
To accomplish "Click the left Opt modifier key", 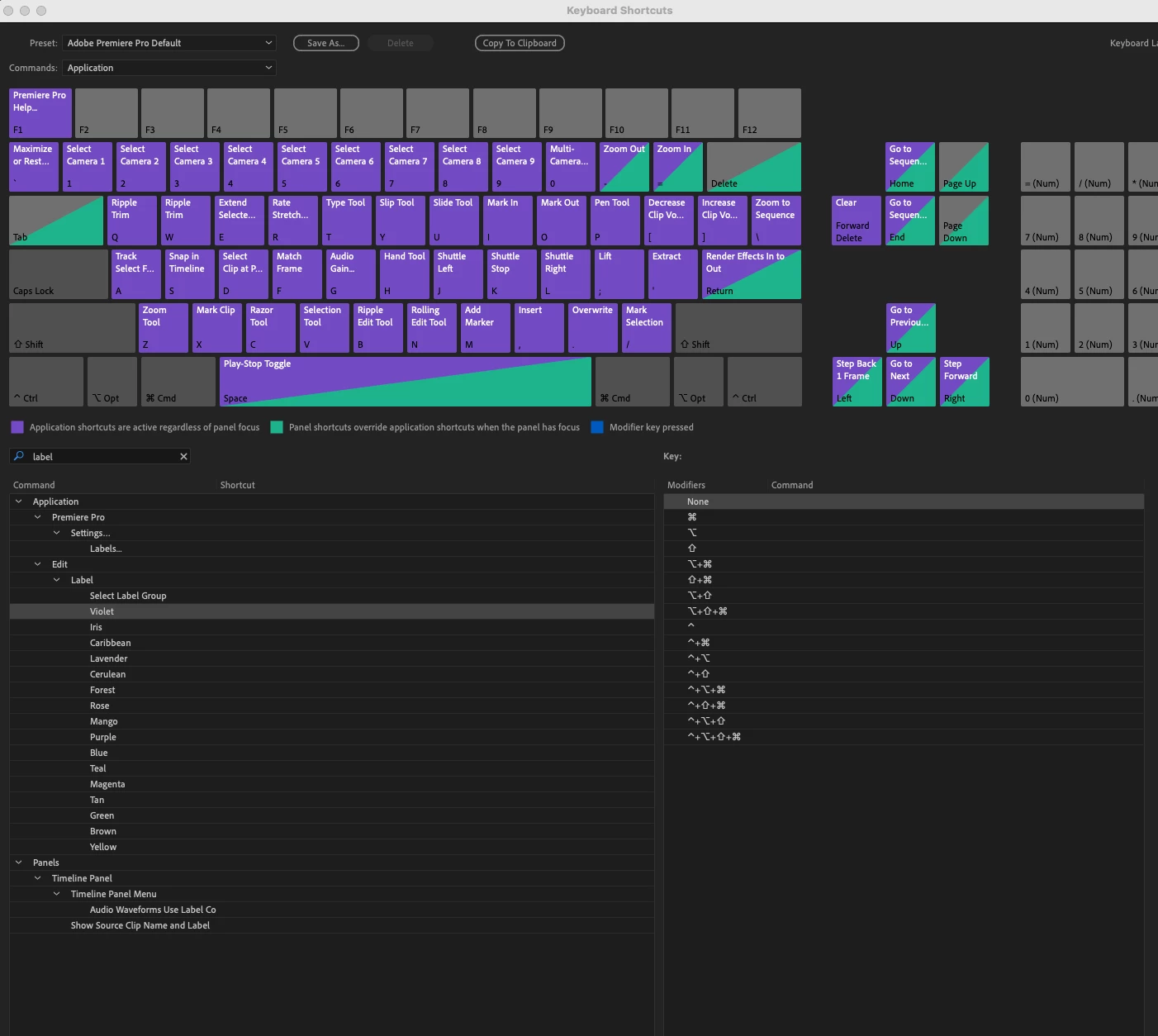I will click(112, 382).
